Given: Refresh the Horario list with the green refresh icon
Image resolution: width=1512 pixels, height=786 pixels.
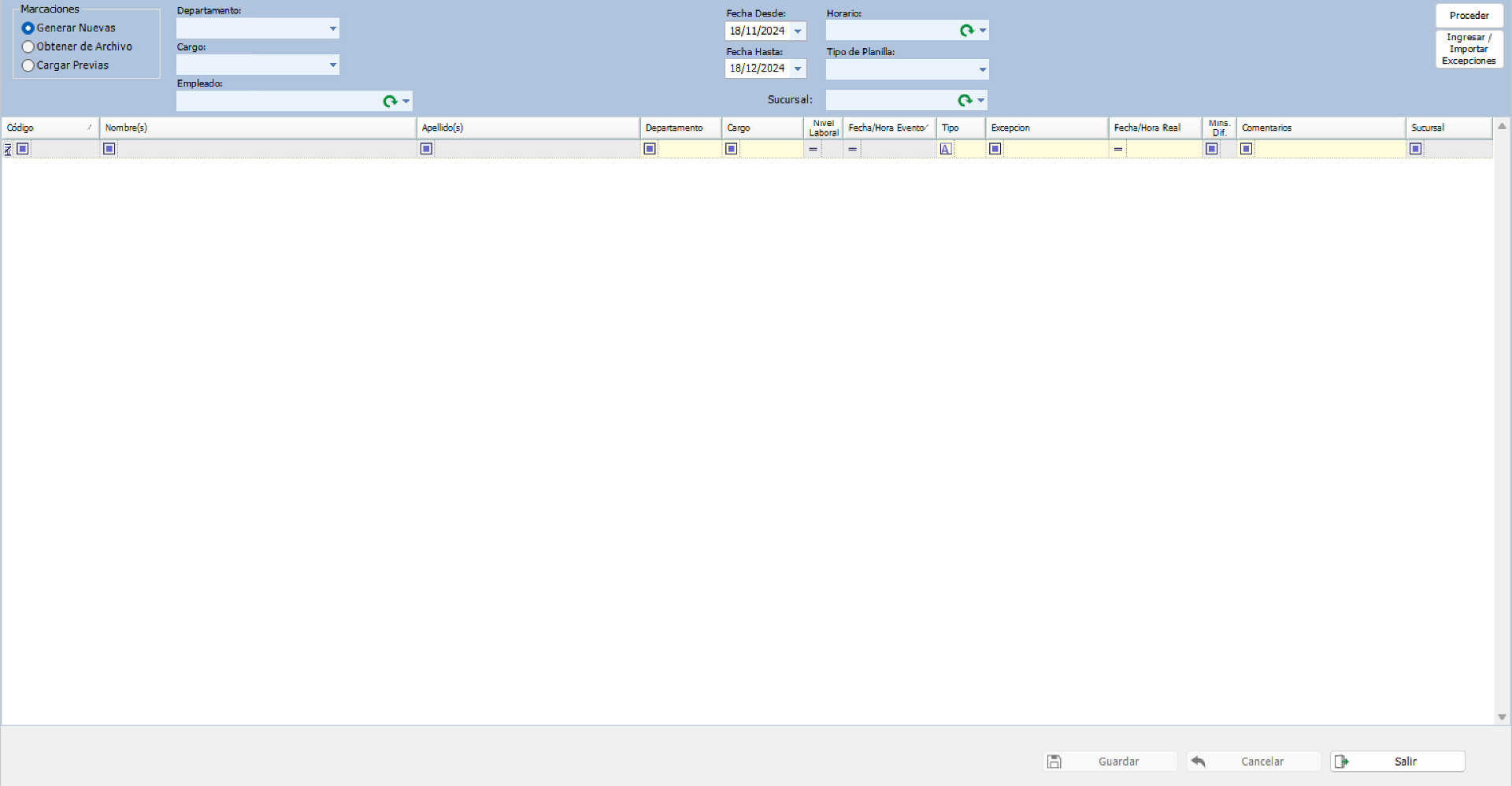Looking at the screenshot, I should coord(967,30).
